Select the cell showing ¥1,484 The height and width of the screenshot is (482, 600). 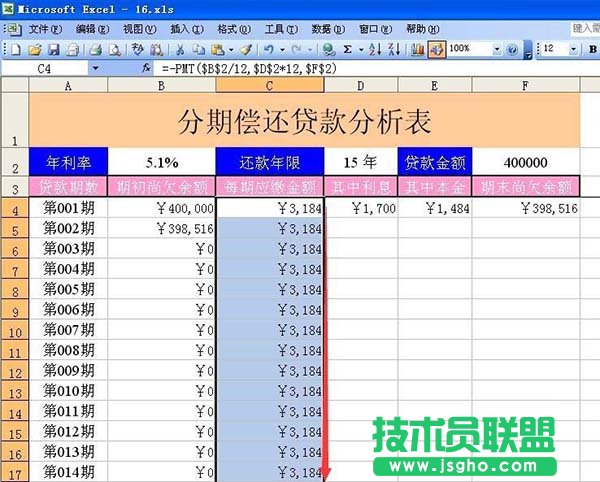[435, 208]
